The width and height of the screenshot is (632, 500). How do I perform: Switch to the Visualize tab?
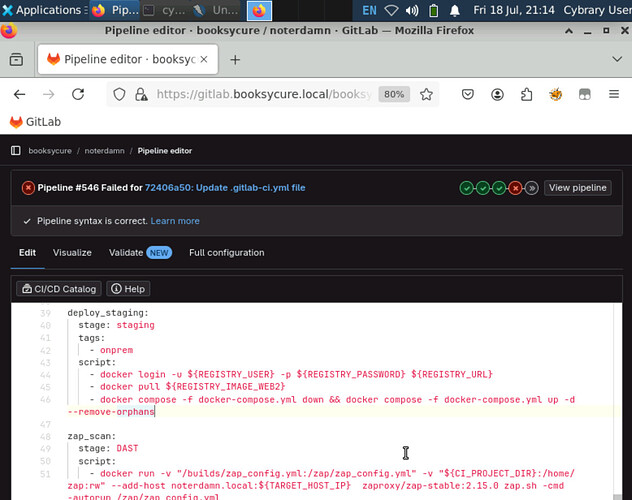click(x=72, y=253)
